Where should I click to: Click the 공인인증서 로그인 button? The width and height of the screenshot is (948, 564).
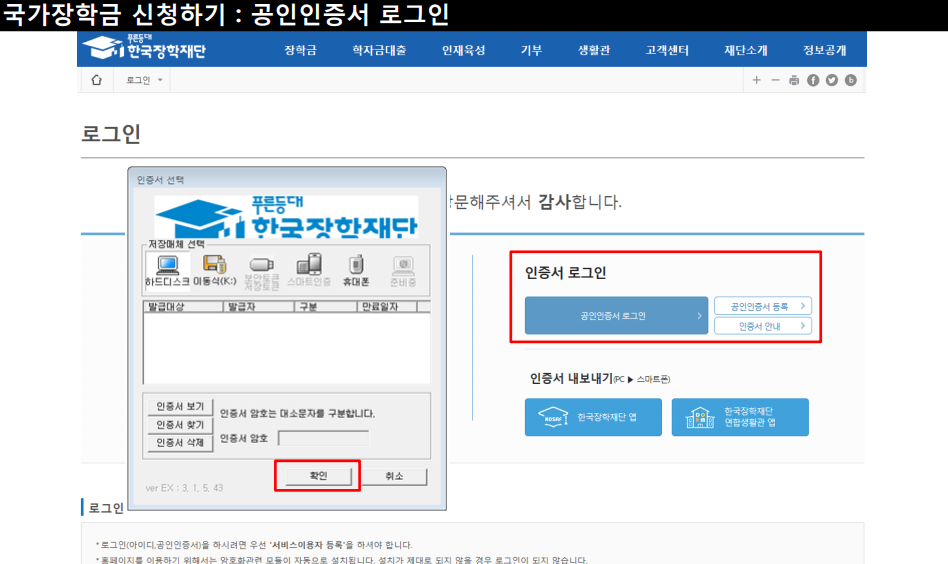pos(616,316)
